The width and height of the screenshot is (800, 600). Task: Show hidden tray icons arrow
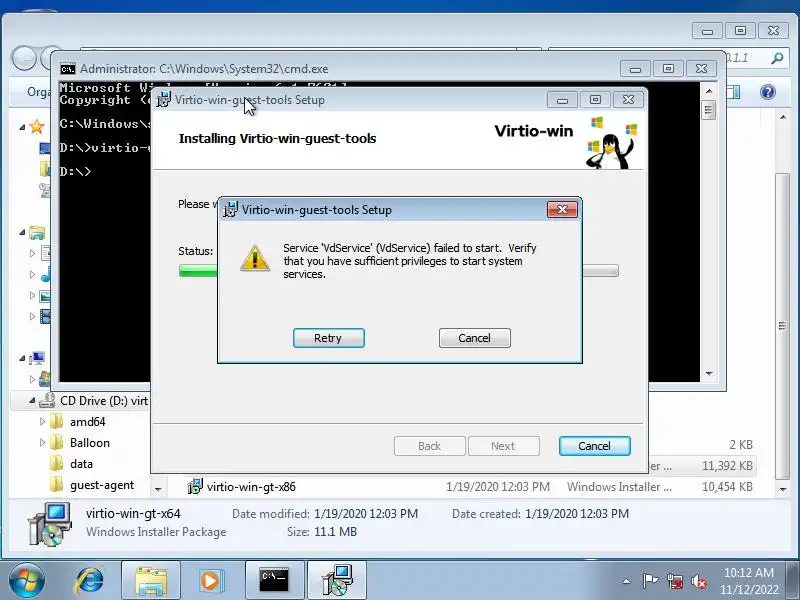(627, 581)
